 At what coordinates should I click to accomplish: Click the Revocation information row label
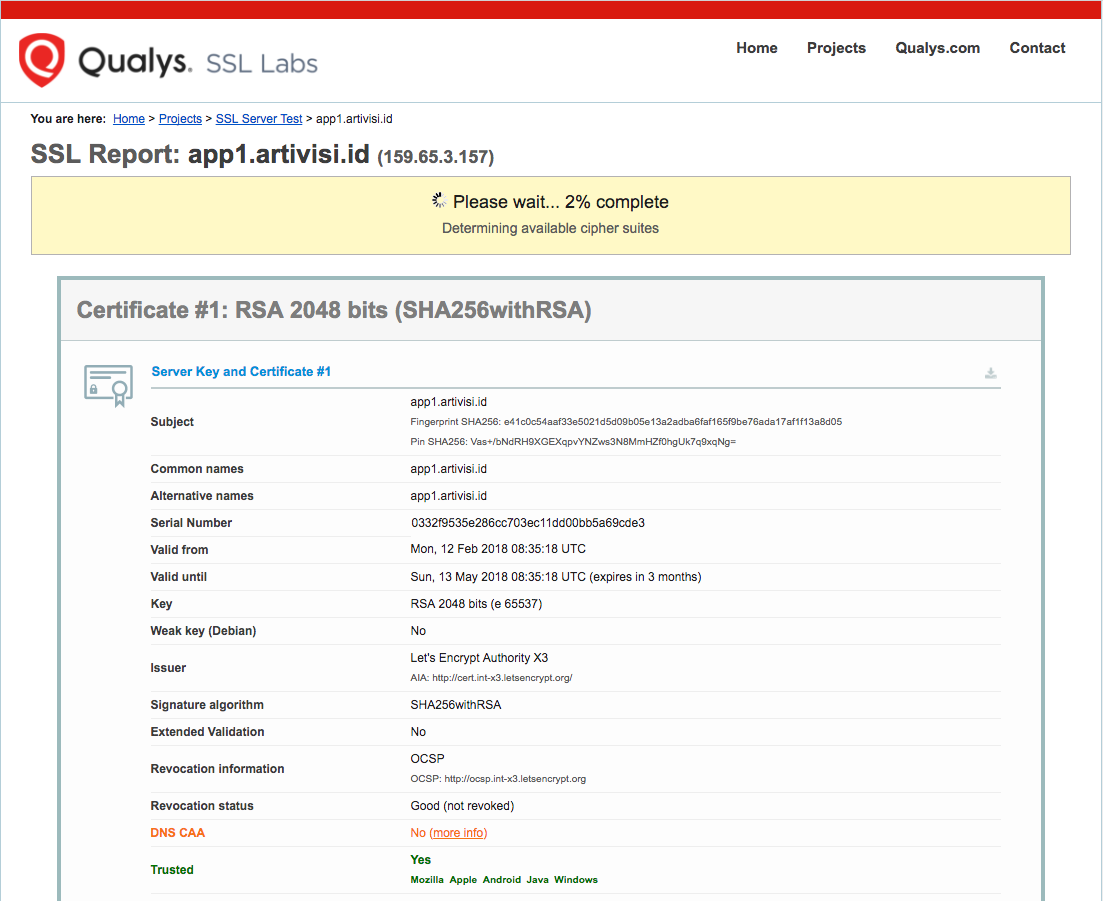pos(217,769)
